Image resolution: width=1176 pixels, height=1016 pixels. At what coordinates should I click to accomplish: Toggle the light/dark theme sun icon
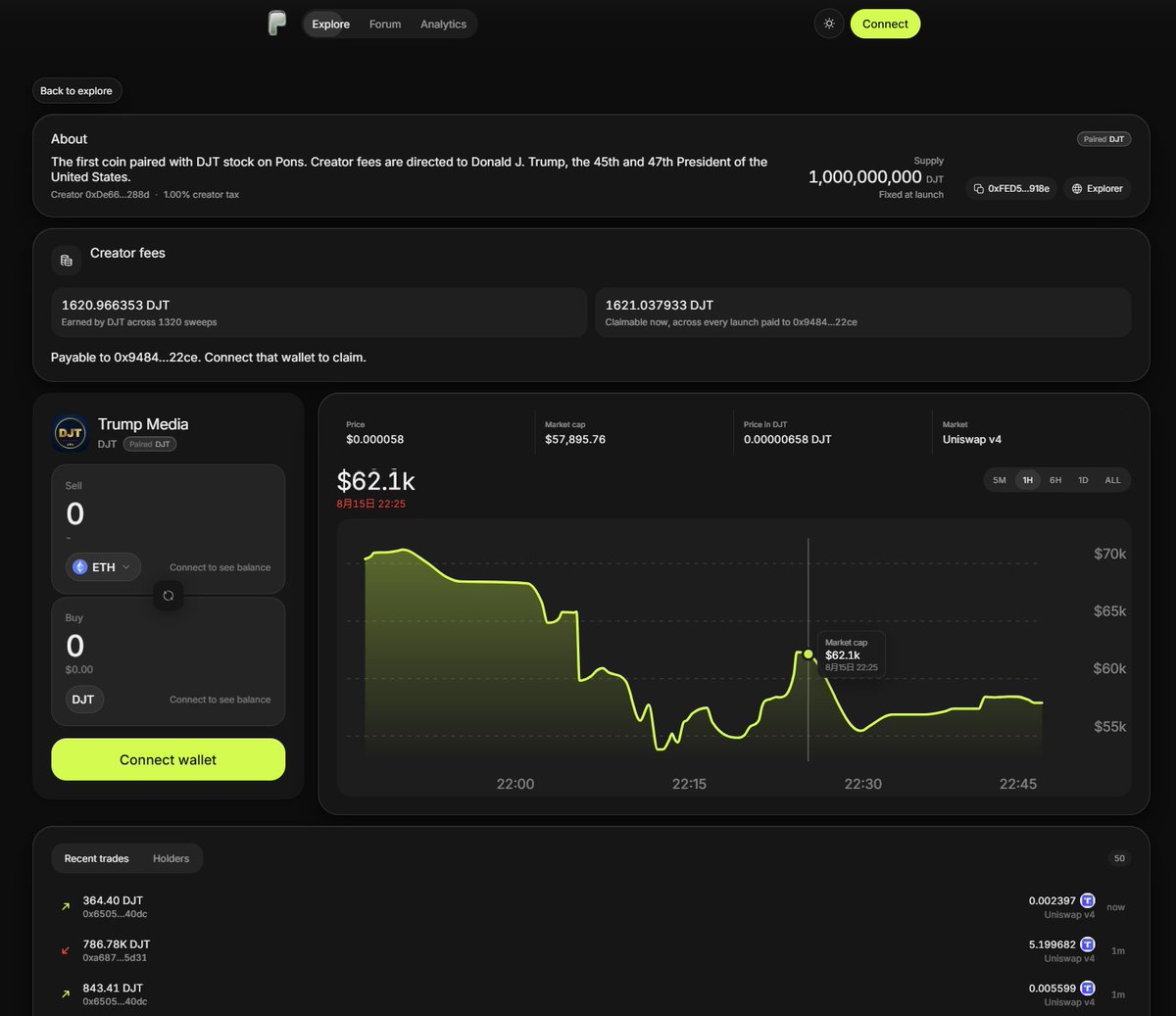click(829, 24)
